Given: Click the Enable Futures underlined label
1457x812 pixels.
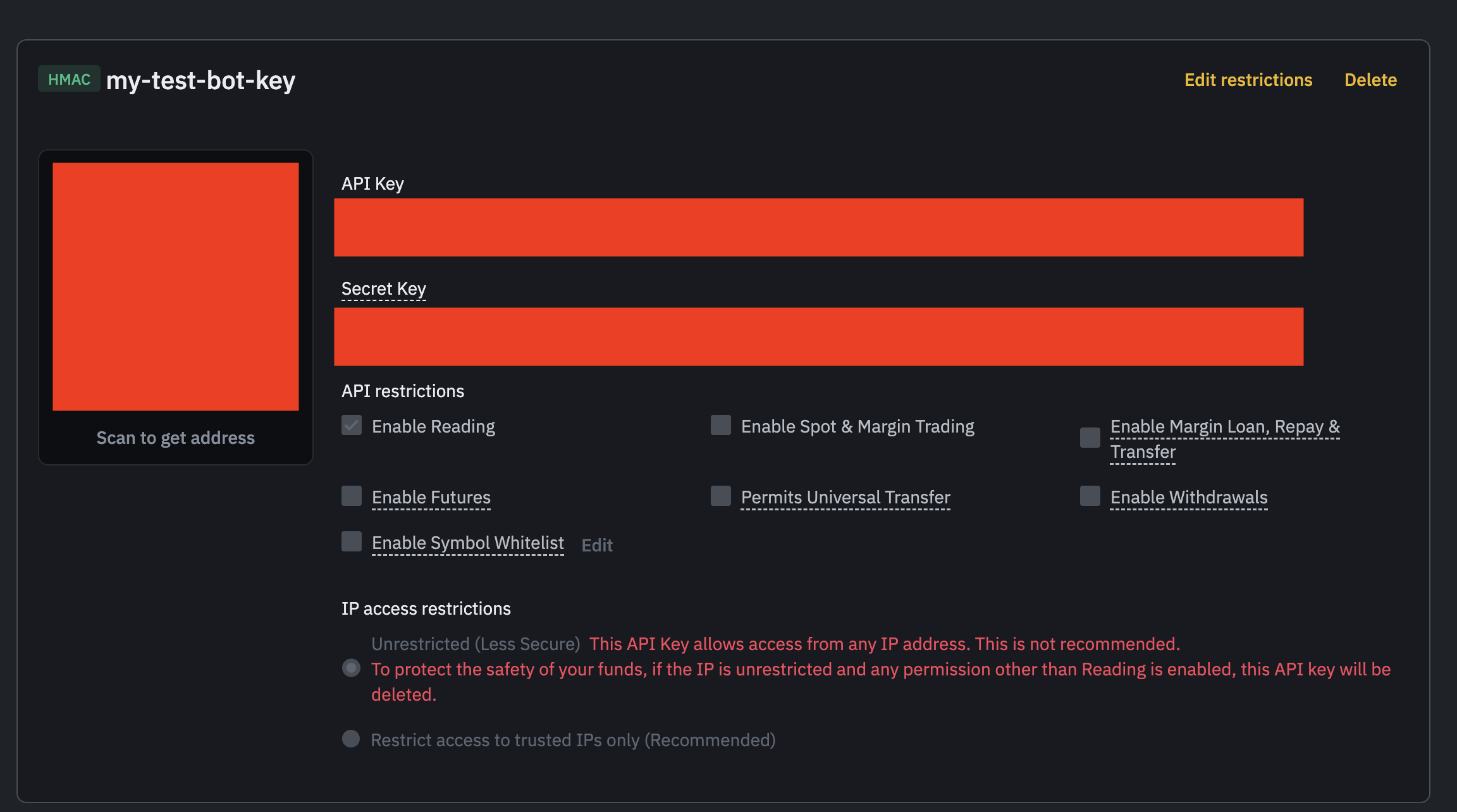Looking at the screenshot, I should pos(431,498).
